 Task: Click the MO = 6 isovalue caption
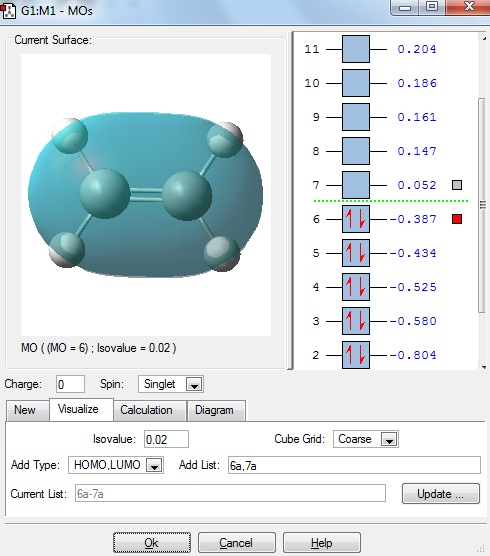pyautogui.click(x=99, y=348)
